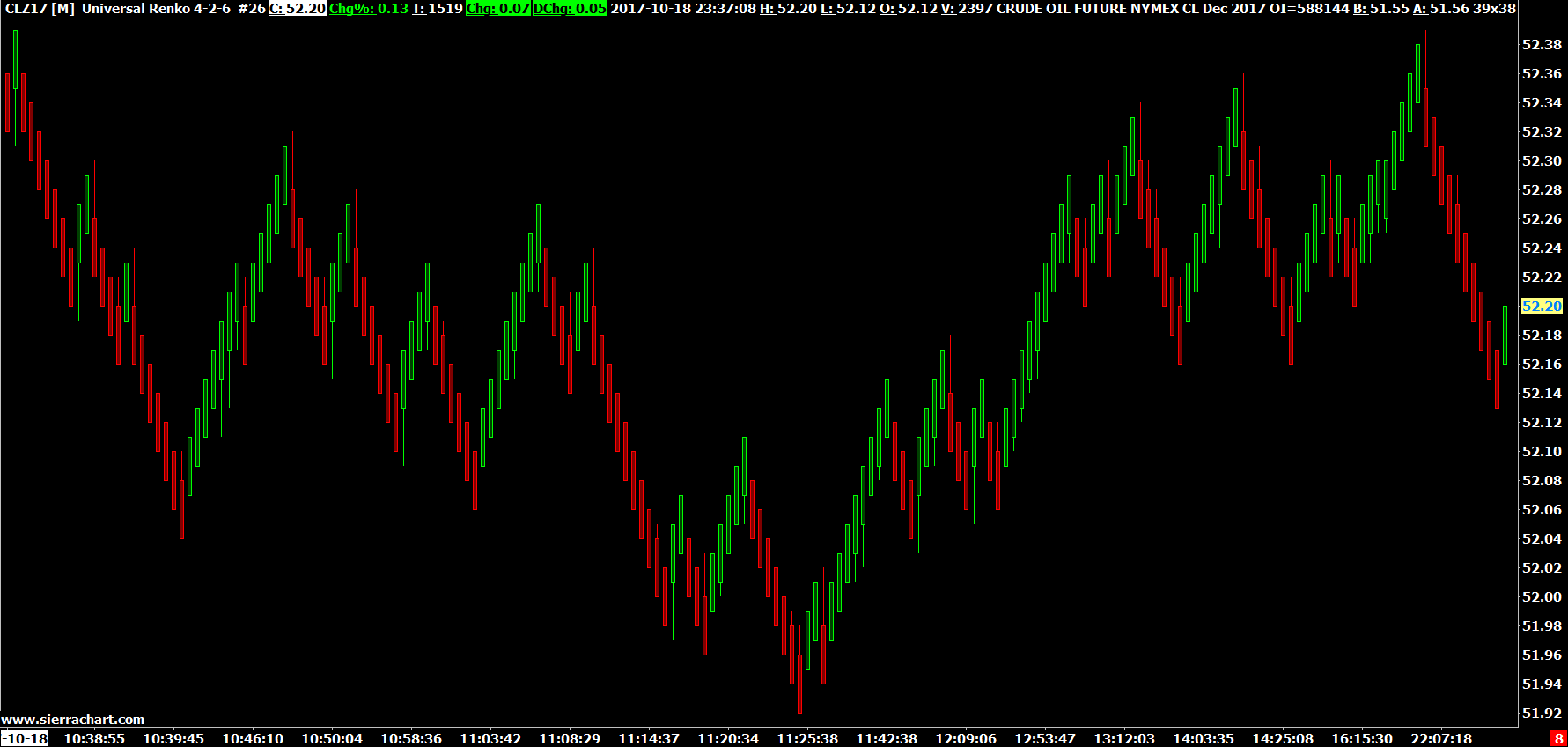Click the #26 chart number in header

point(252,8)
